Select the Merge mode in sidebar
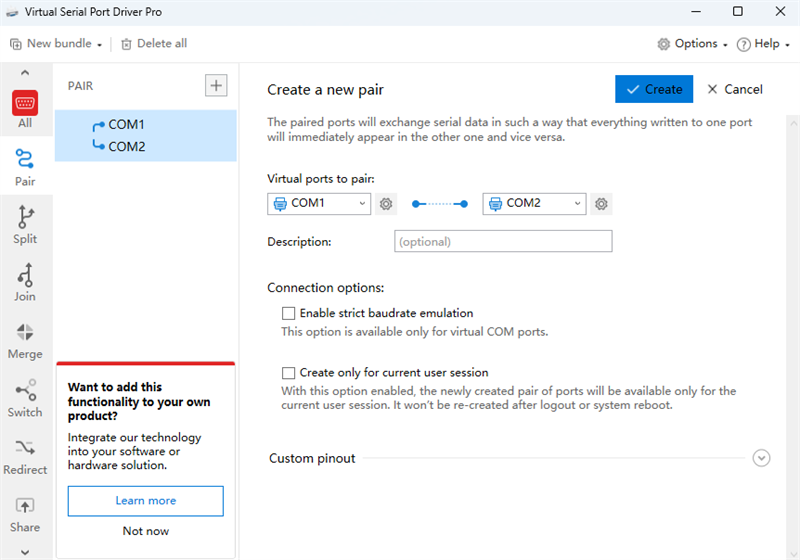800x560 pixels. tap(25, 341)
